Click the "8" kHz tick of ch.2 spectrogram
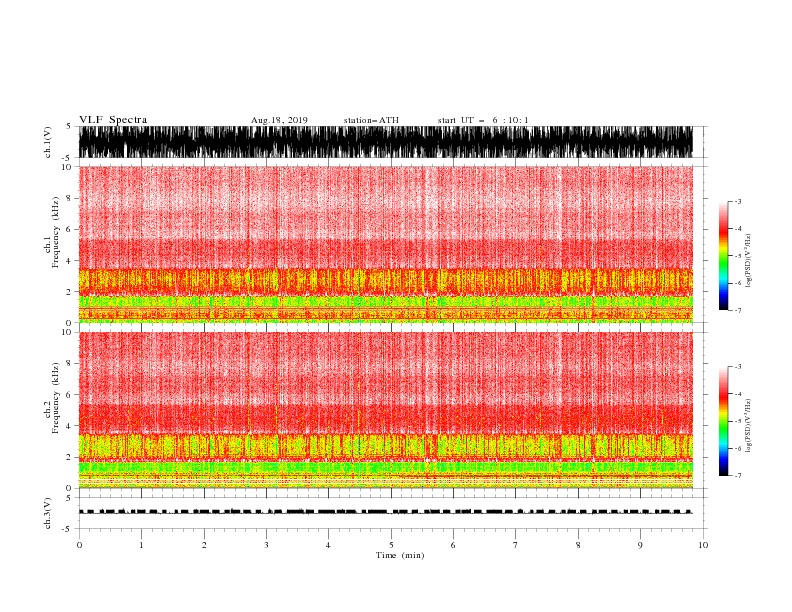 point(70,364)
